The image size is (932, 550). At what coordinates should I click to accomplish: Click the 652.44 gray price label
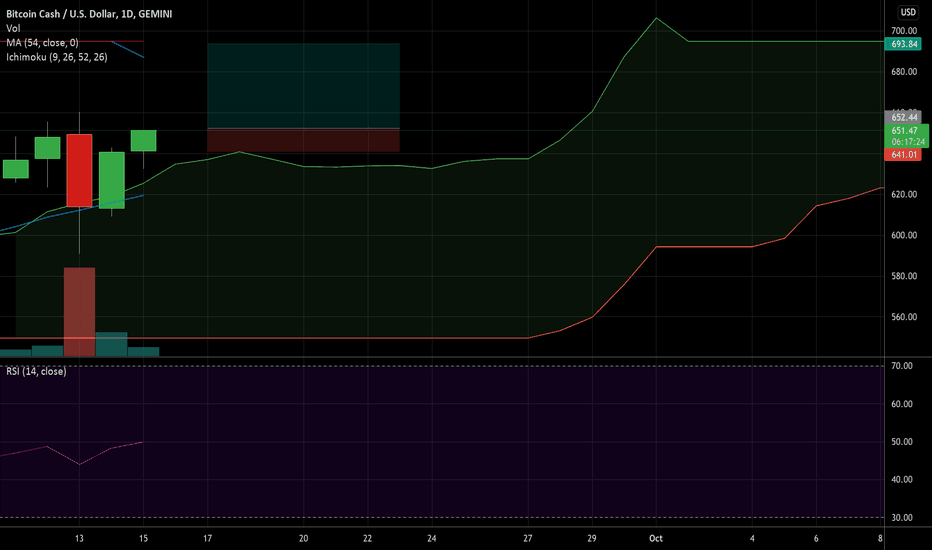(x=903, y=117)
